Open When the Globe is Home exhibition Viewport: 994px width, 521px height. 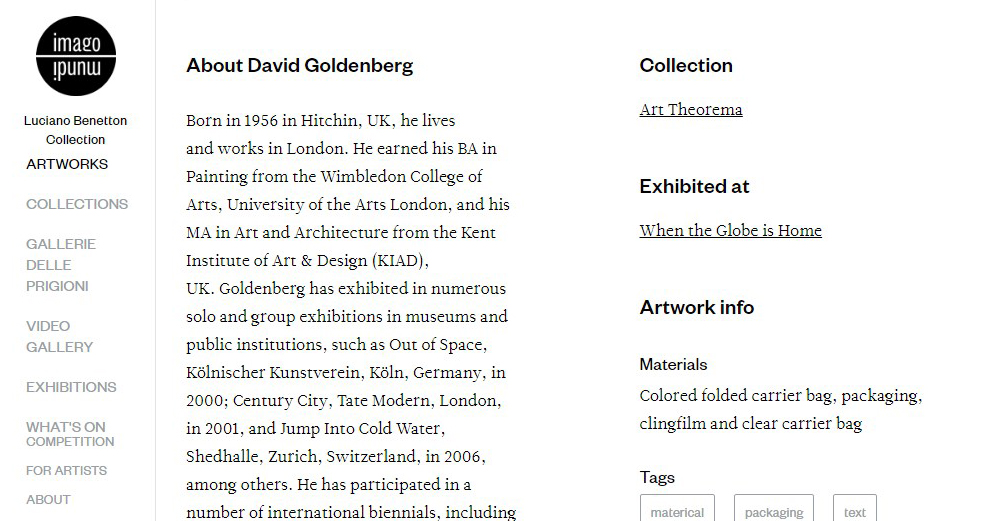[730, 231]
